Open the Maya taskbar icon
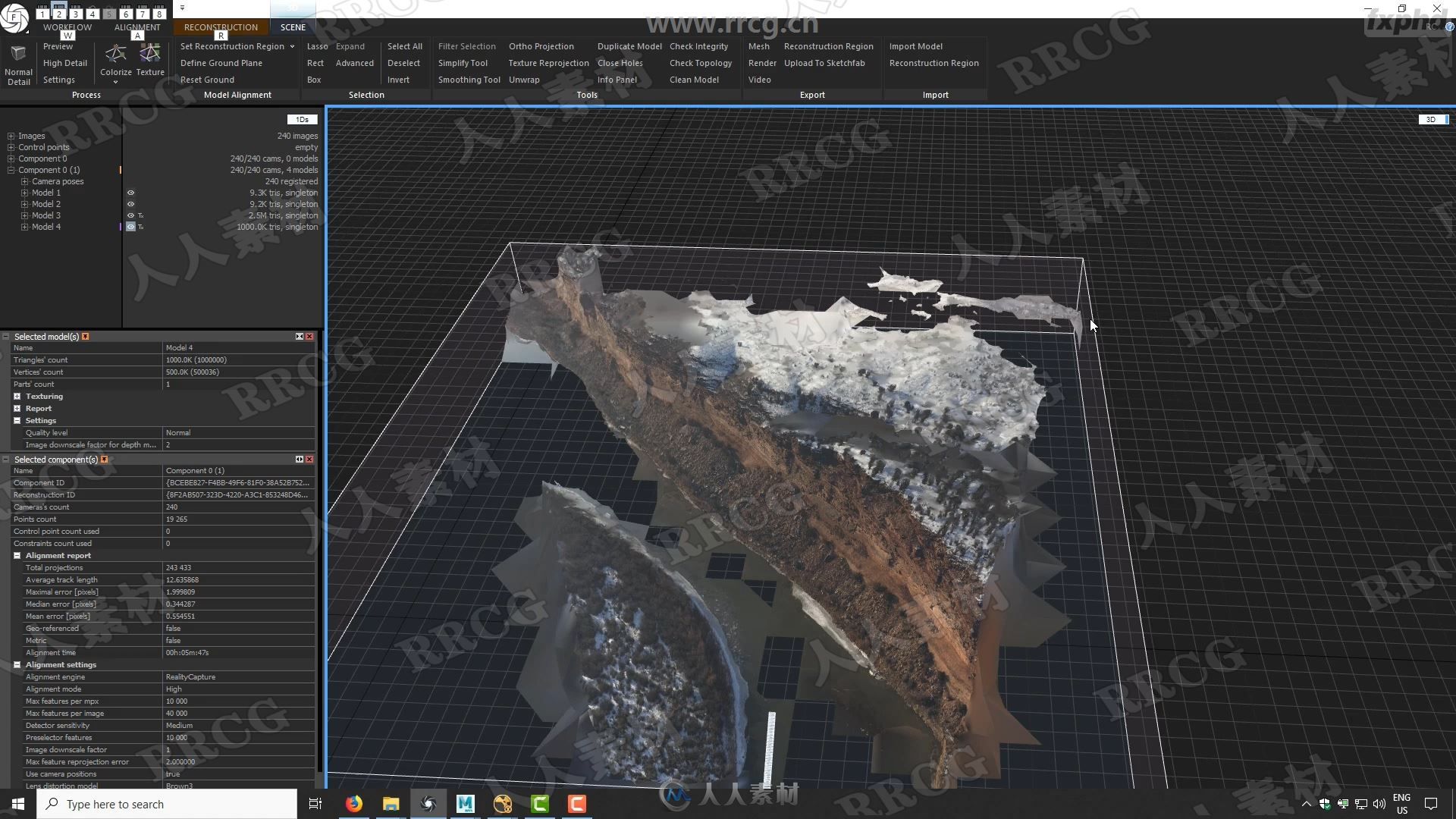The width and height of the screenshot is (1456, 819). point(465,804)
